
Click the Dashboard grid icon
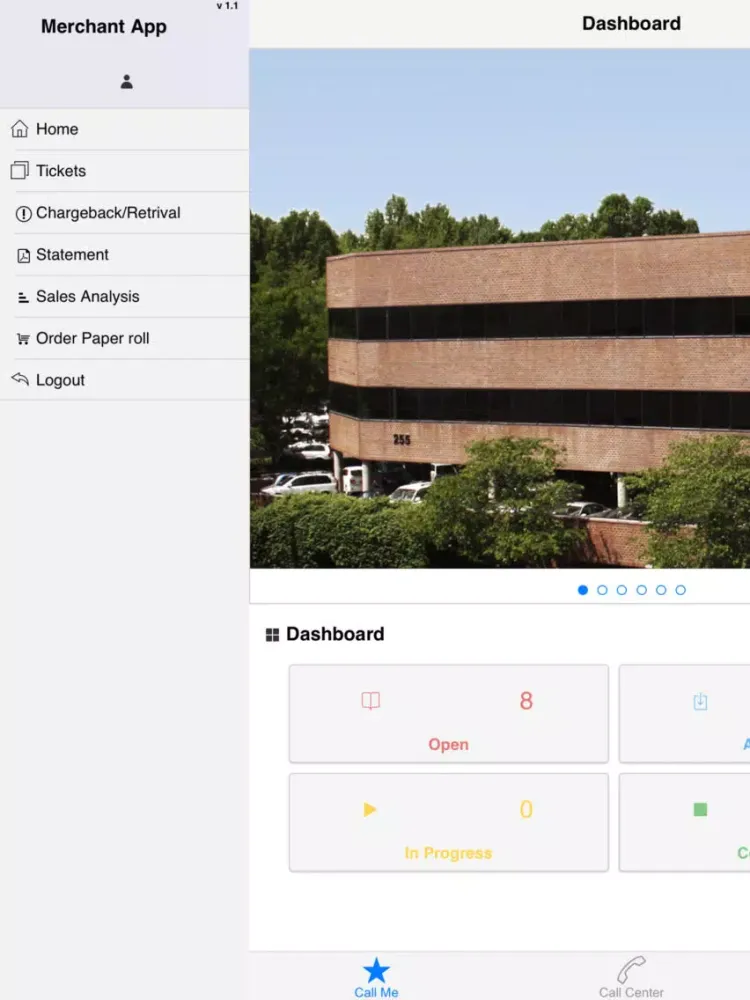pyautogui.click(x=272, y=635)
